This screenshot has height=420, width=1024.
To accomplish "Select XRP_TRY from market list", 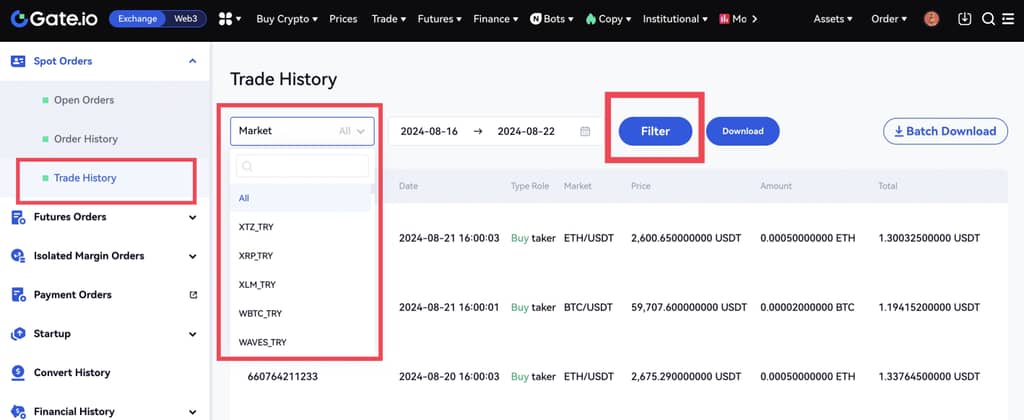I will [257, 256].
